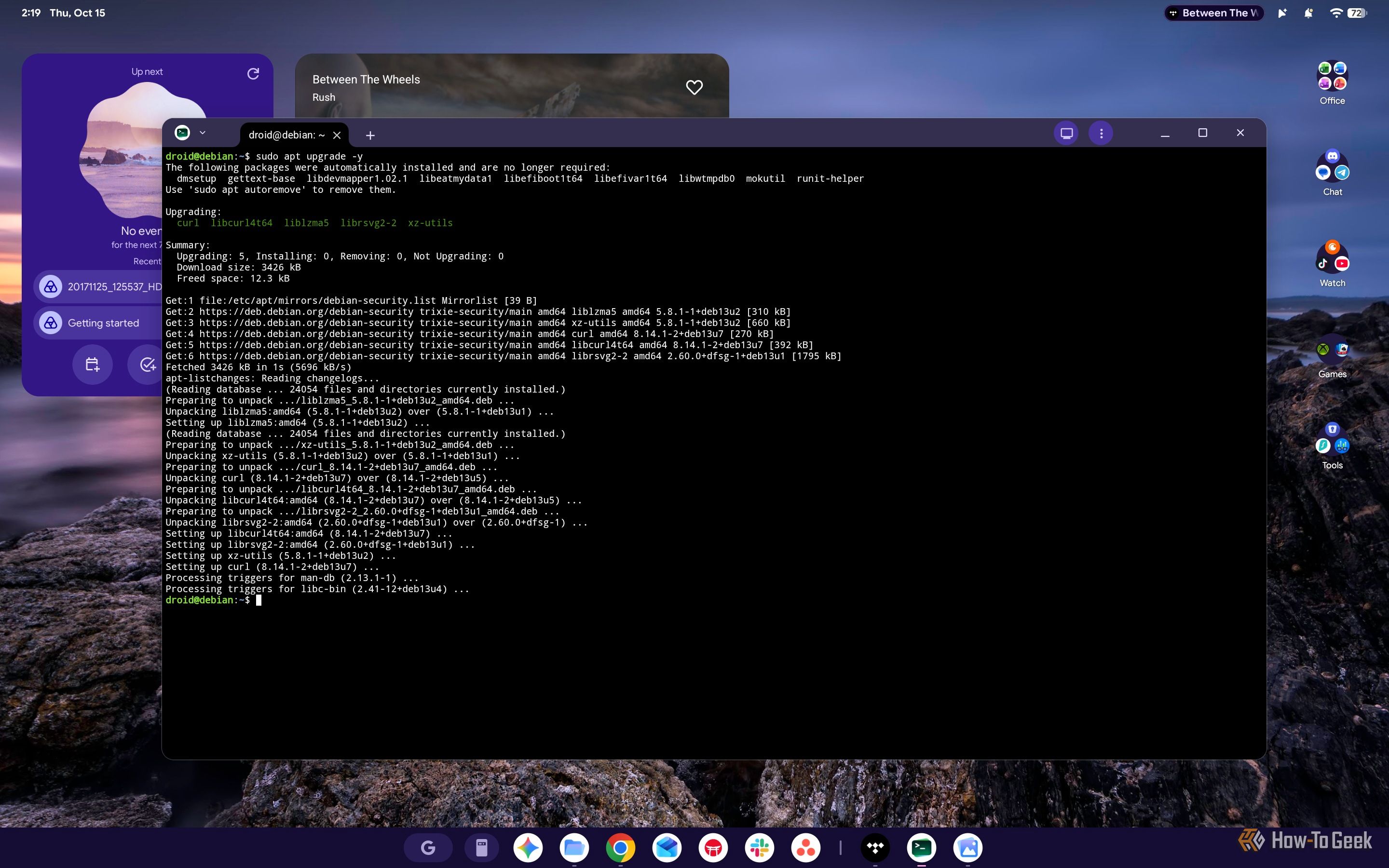This screenshot has height=868, width=1389.
Task: Open Tidal music app from taskbar
Action: click(x=875, y=848)
